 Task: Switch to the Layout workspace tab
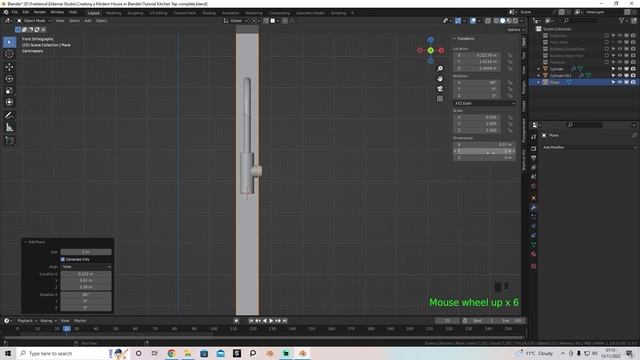(x=93, y=13)
